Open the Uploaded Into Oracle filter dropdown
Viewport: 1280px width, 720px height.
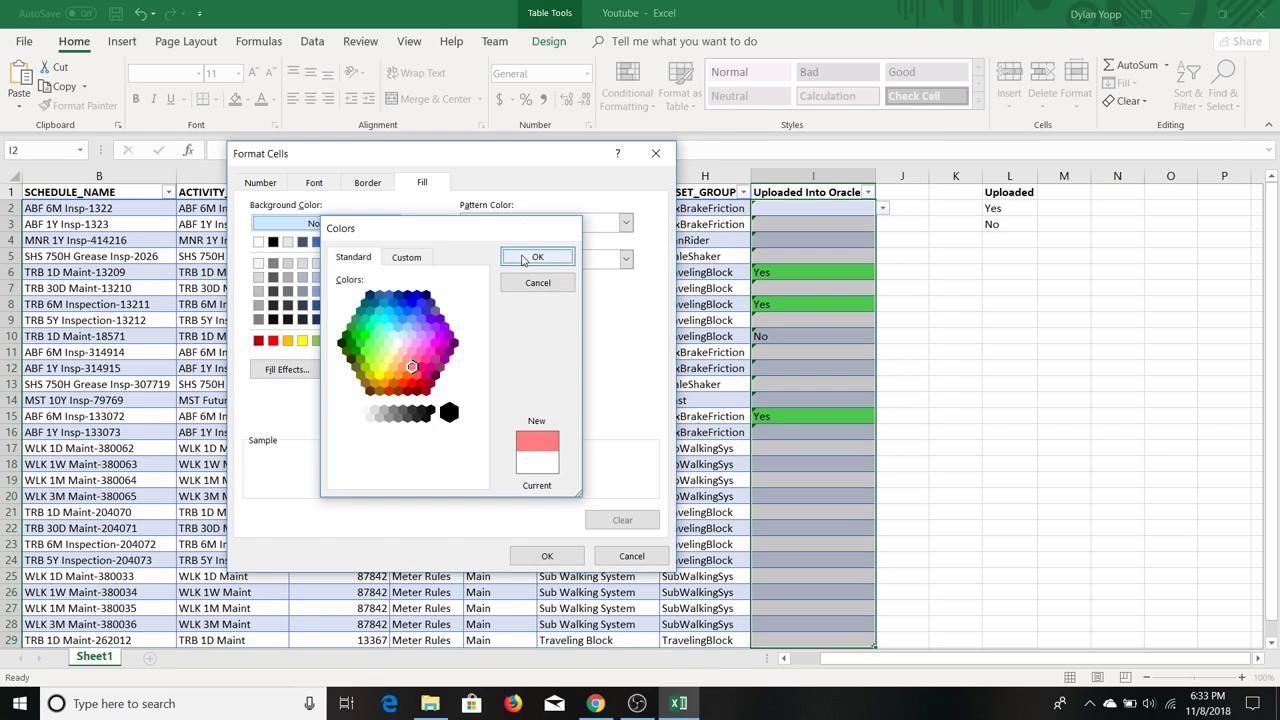pyautogui.click(x=868, y=192)
